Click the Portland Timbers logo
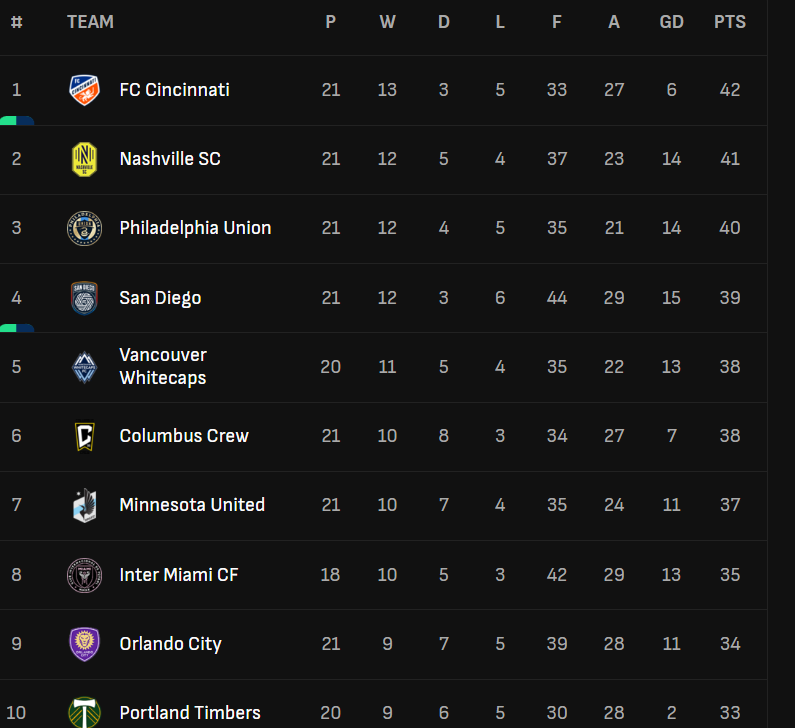 click(x=84, y=713)
